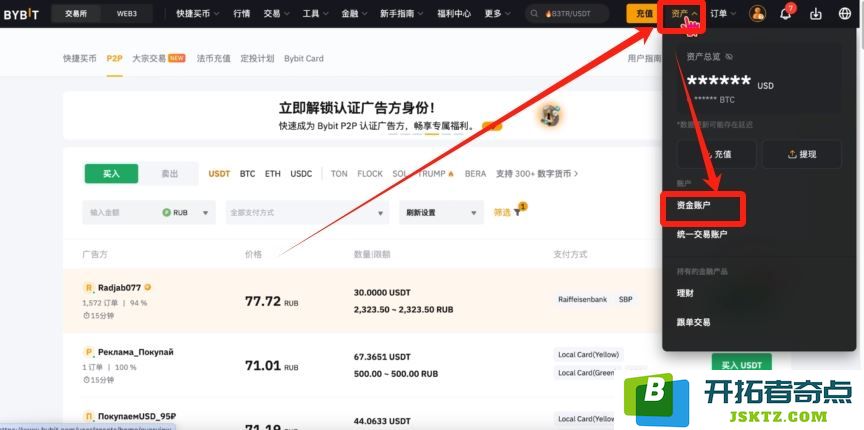Open advertiser Реклама_Покупай profile
864x430 pixels.
coord(136,352)
